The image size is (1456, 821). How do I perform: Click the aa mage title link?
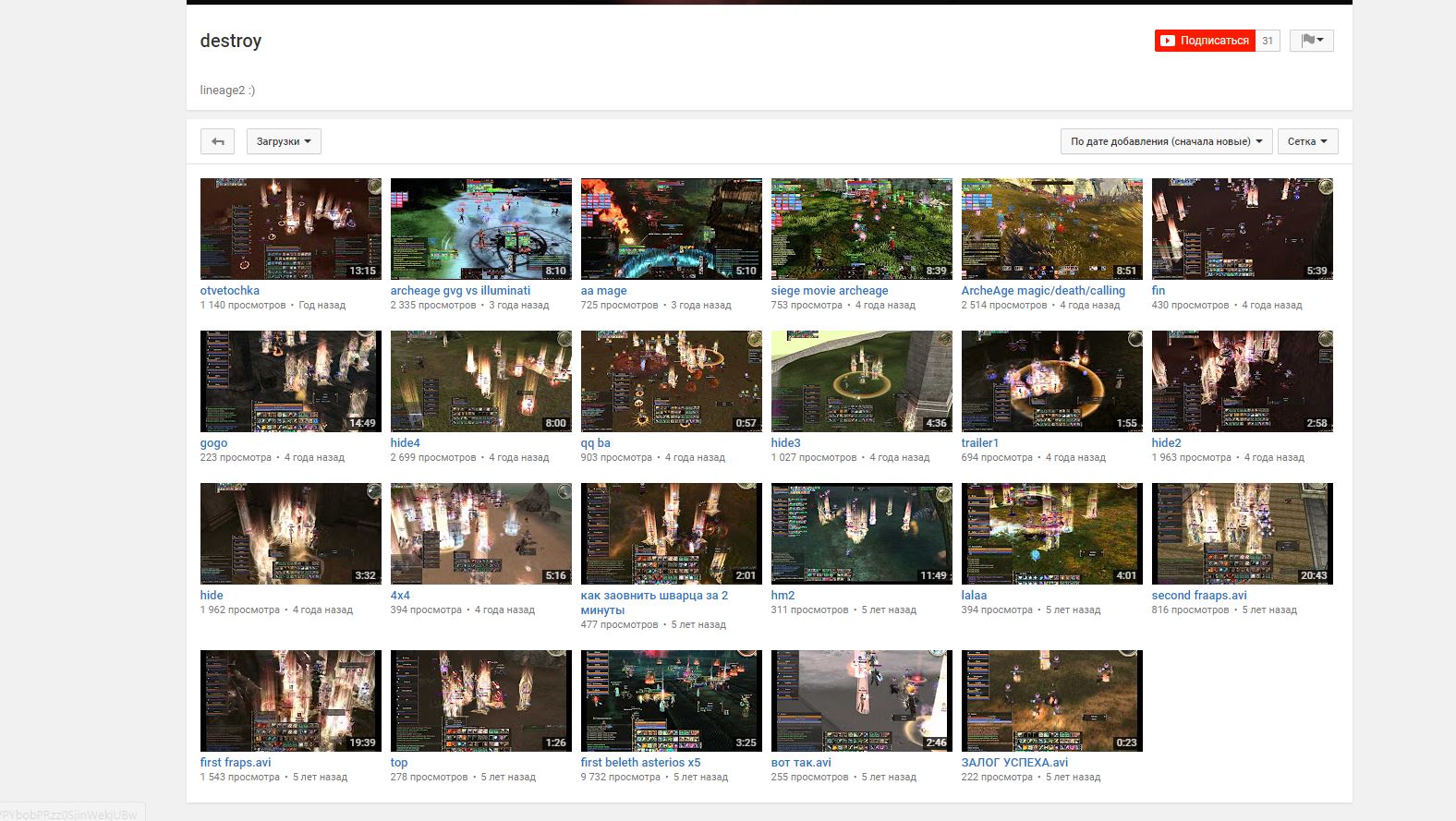(604, 290)
